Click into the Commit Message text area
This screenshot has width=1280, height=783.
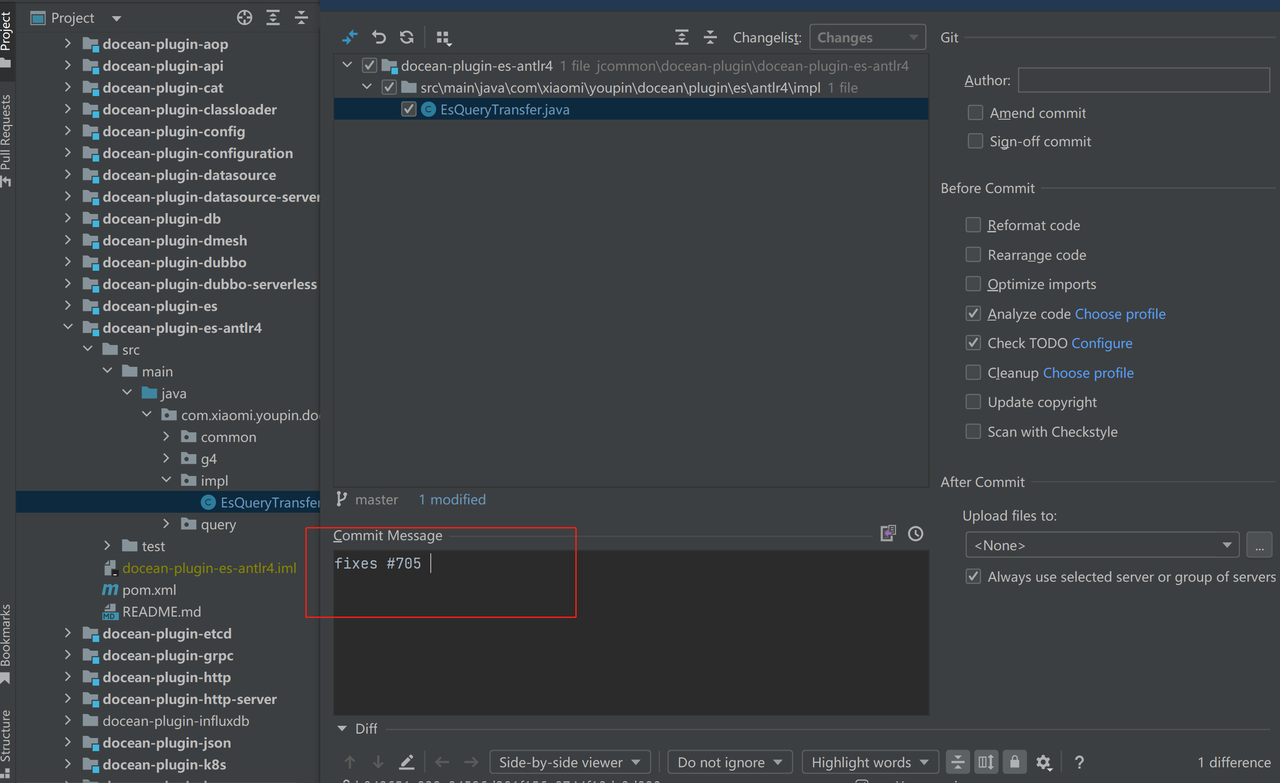point(631,633)
